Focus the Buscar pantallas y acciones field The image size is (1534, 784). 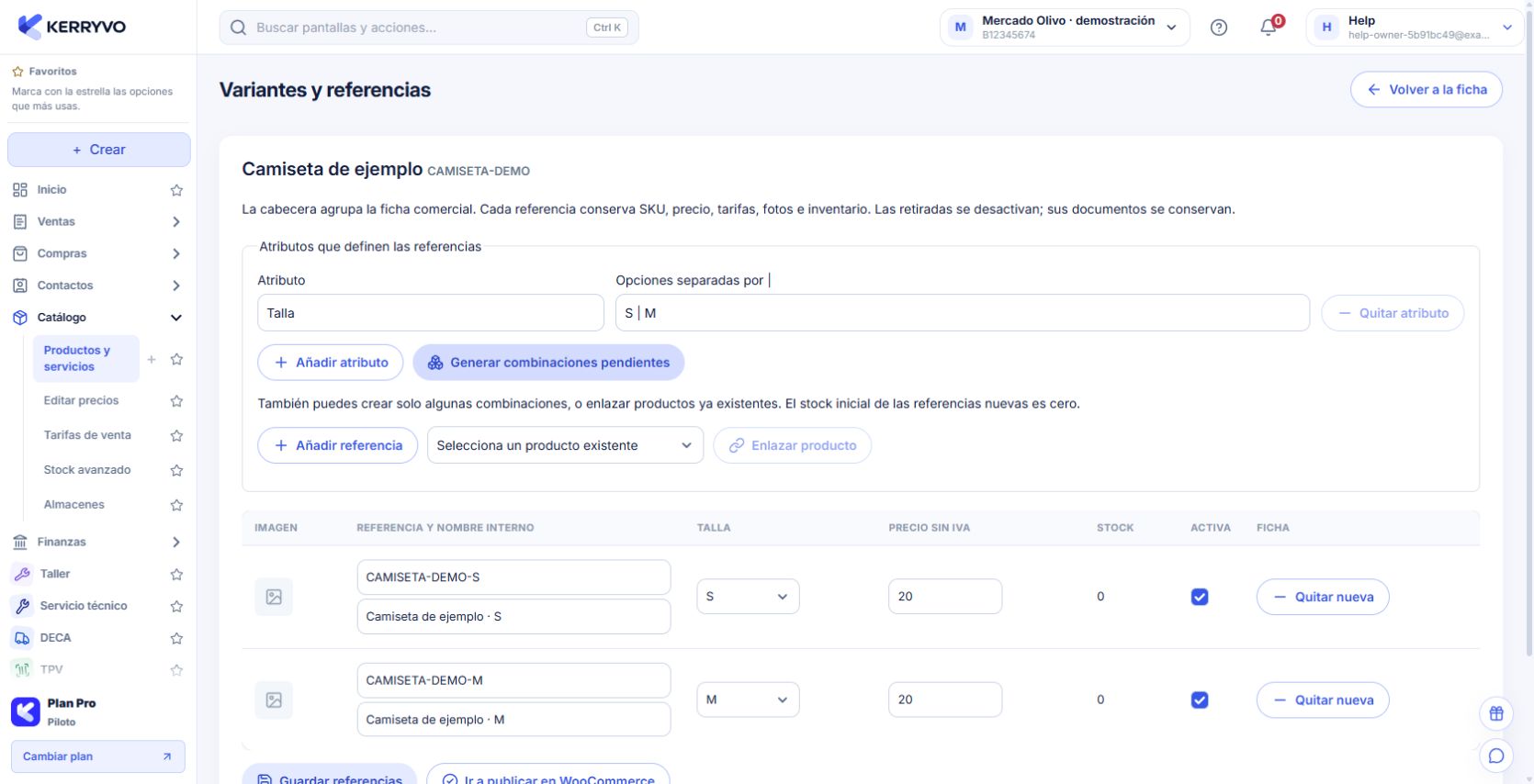click(x=429, y=28)
